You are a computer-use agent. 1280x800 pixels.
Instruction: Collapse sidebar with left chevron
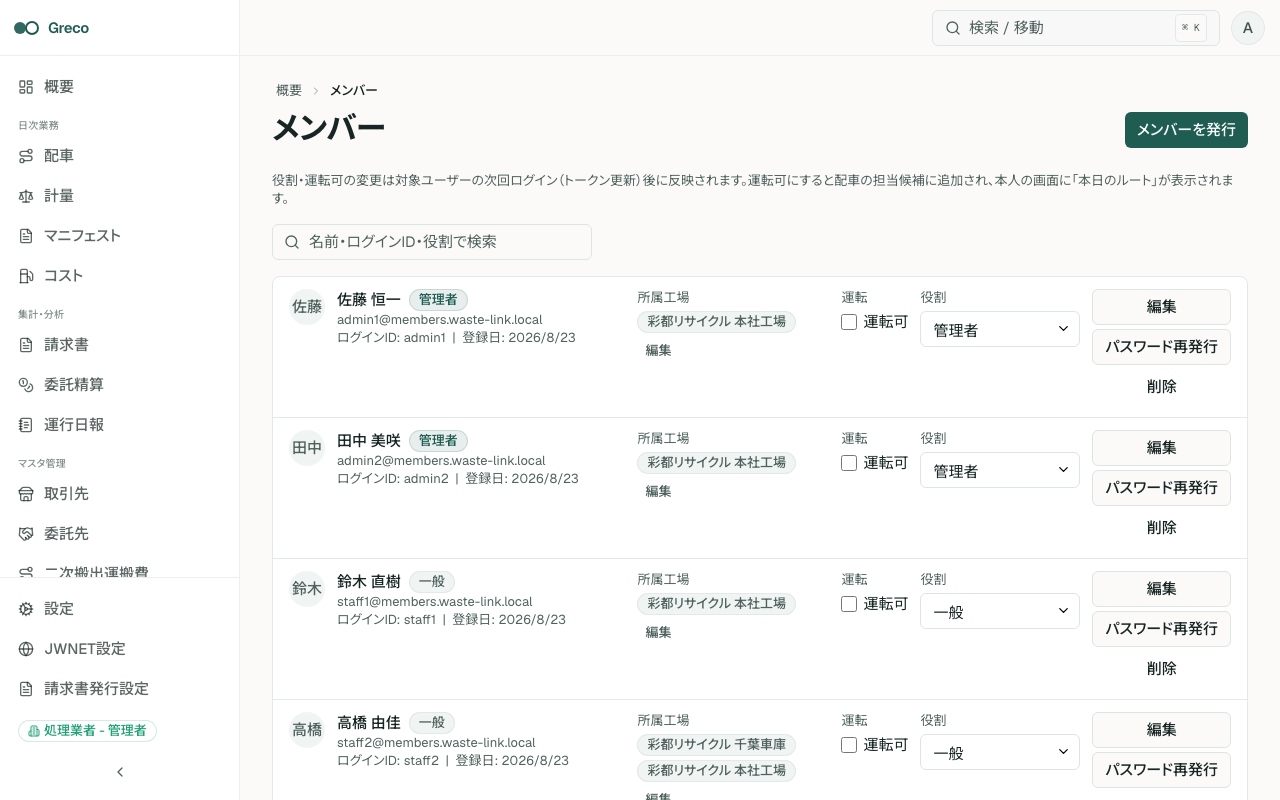(120, 772)
